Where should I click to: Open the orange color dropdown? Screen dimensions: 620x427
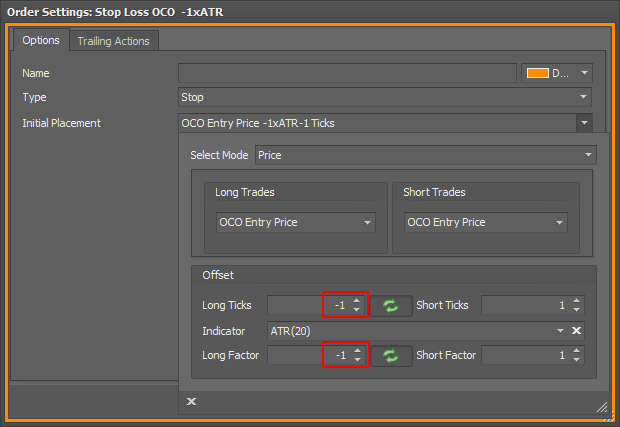click(x=556, y=73)
